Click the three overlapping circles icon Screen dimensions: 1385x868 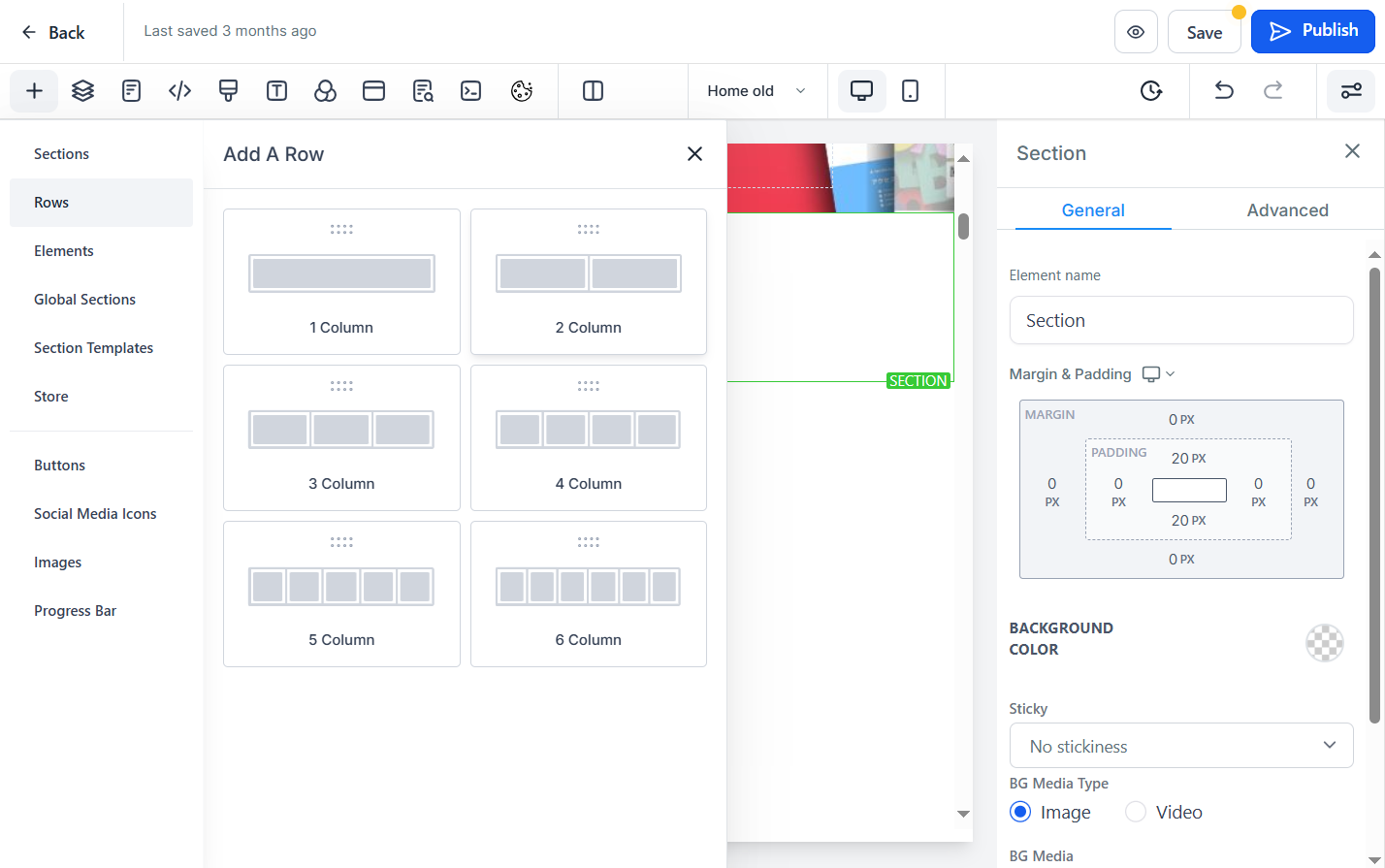325,91
